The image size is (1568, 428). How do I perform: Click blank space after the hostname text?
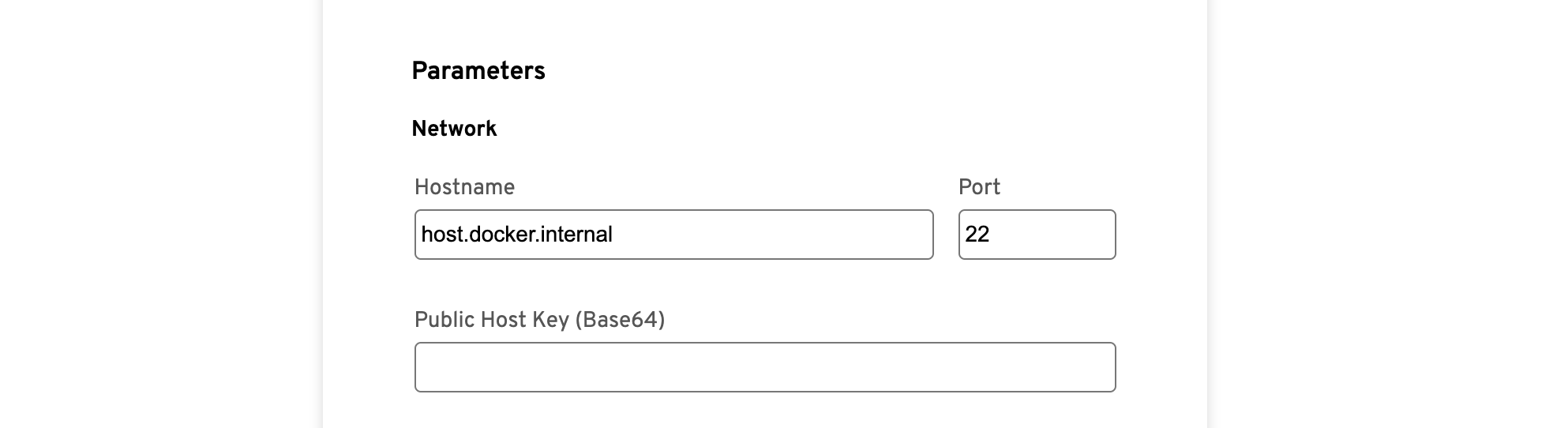(774, 235)
